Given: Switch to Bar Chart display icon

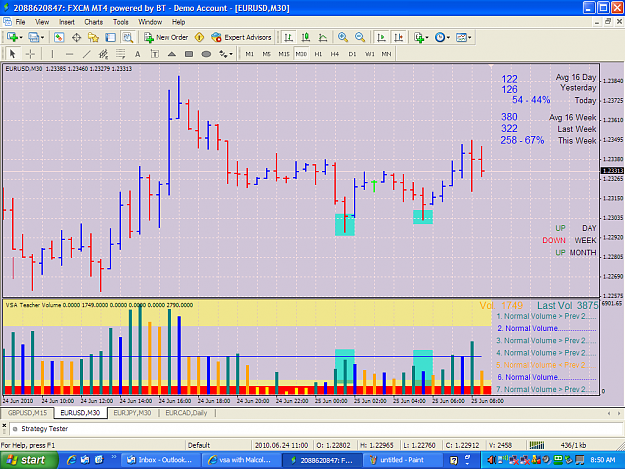Looking at the screenshot, I should [288, 37].
